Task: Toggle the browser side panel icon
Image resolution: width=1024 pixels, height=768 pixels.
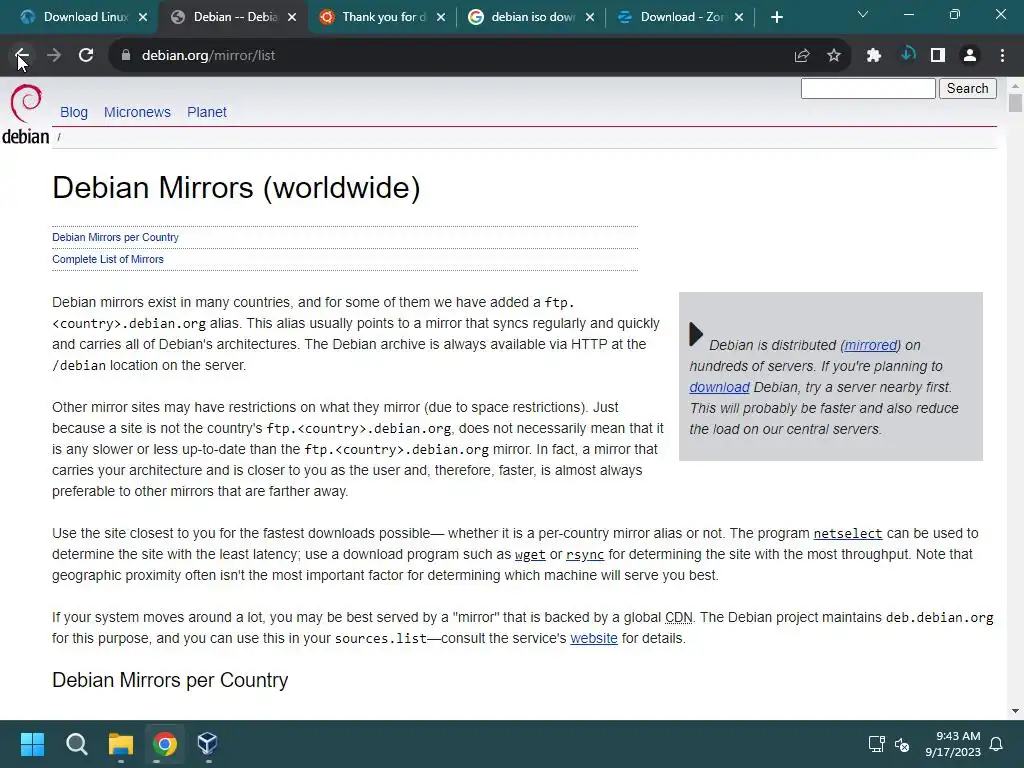Action: click(938, 56)
